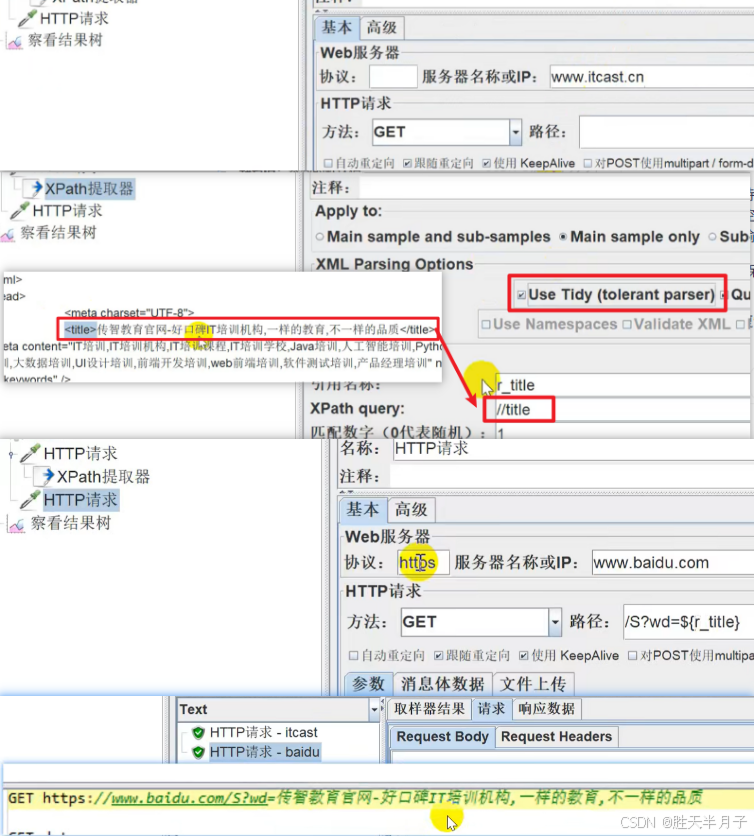Click the XPath query field containing //title

622,409
